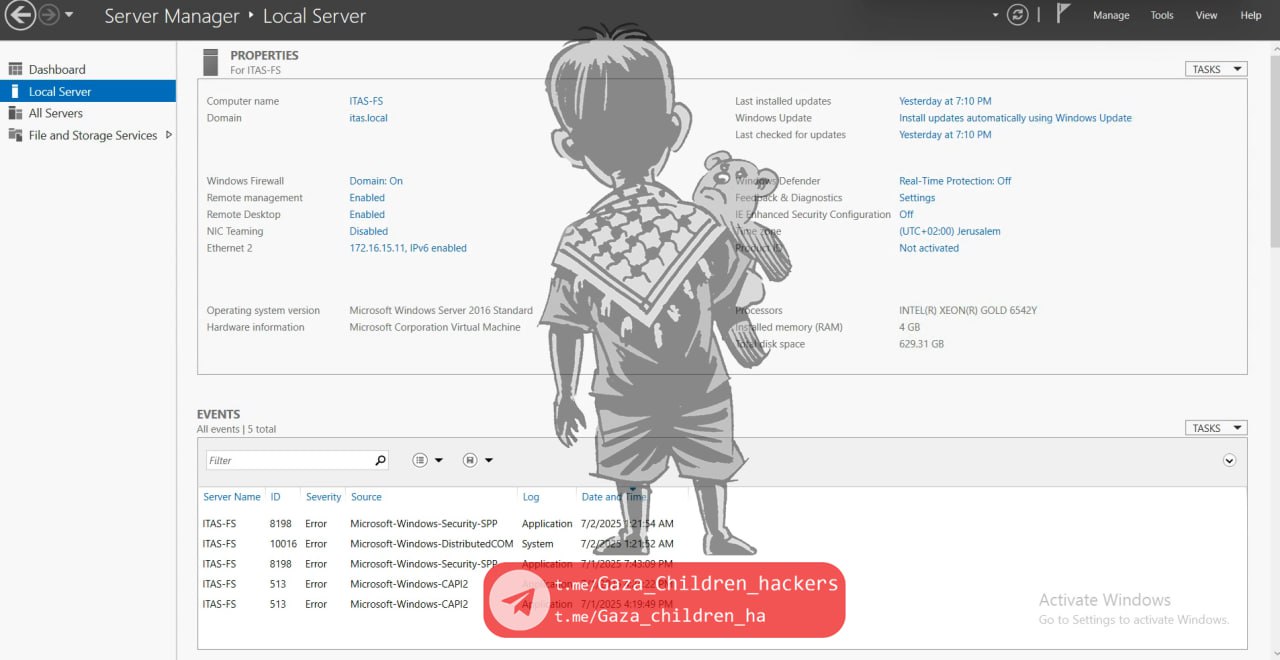Image resolution: width=1280 pixels, height=660 pixels.
Task: Click the File and Storage Services icon
Action: coord(15,135)
